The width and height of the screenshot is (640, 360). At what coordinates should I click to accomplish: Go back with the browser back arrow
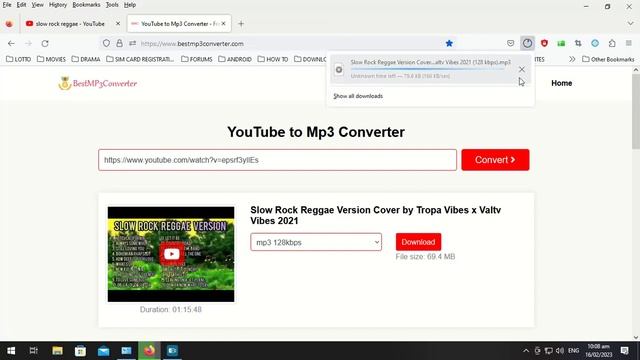(11, 43)
